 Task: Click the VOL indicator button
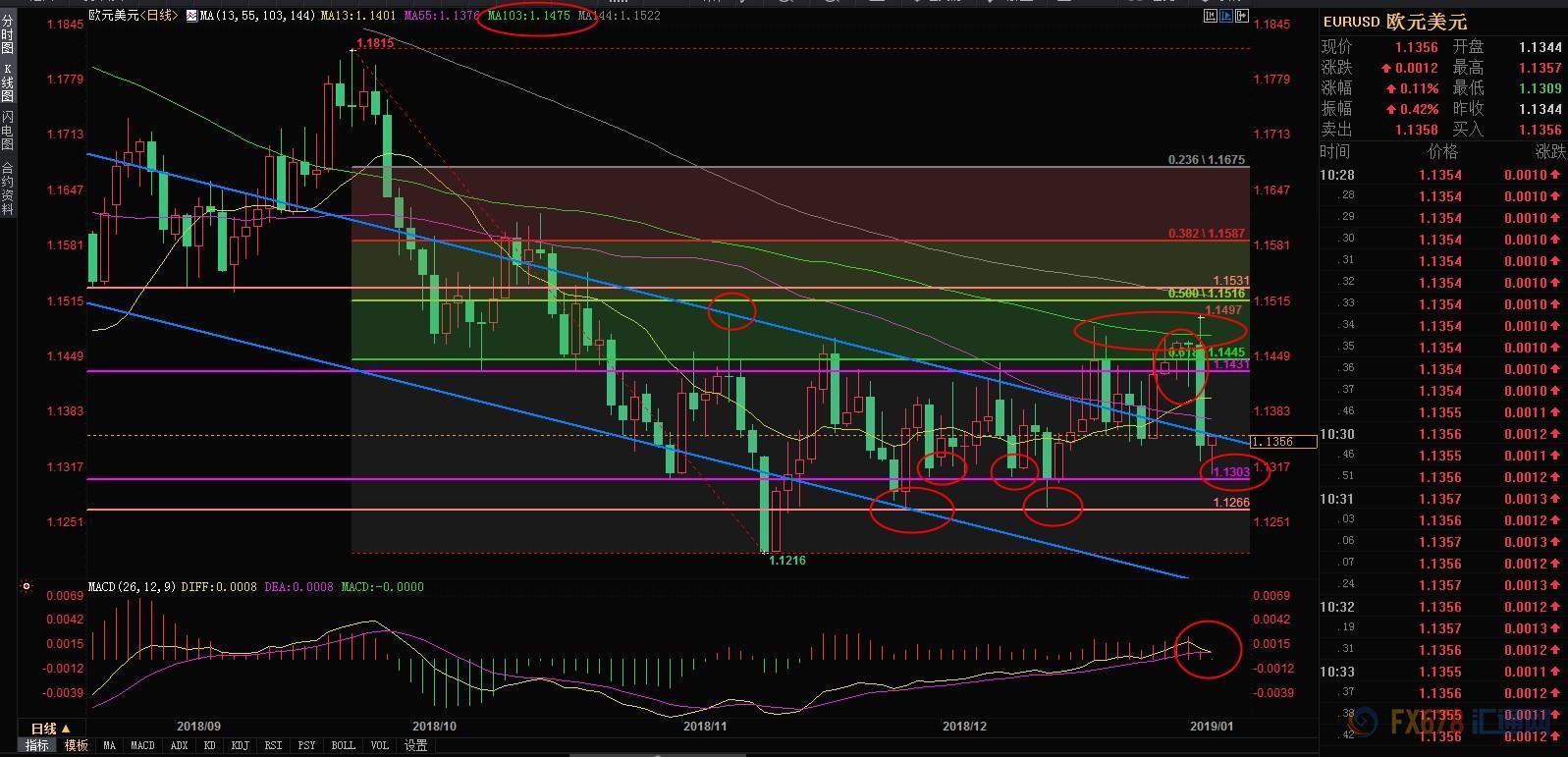click(380, 745)
